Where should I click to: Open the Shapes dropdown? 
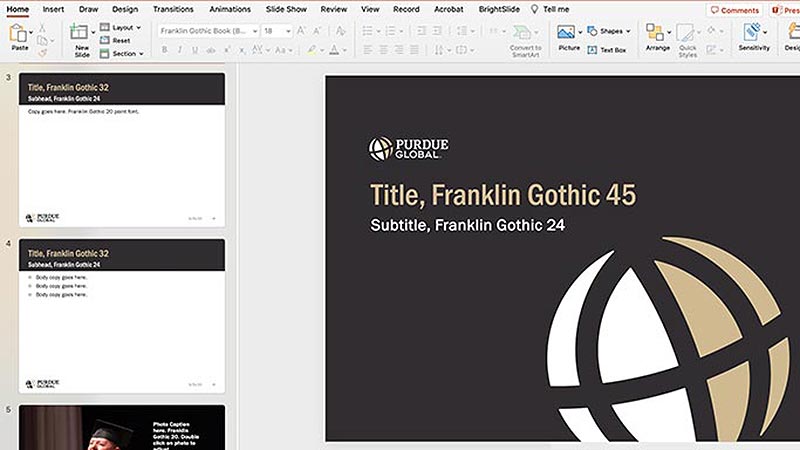pyautogui.click(x=609, y=31)
